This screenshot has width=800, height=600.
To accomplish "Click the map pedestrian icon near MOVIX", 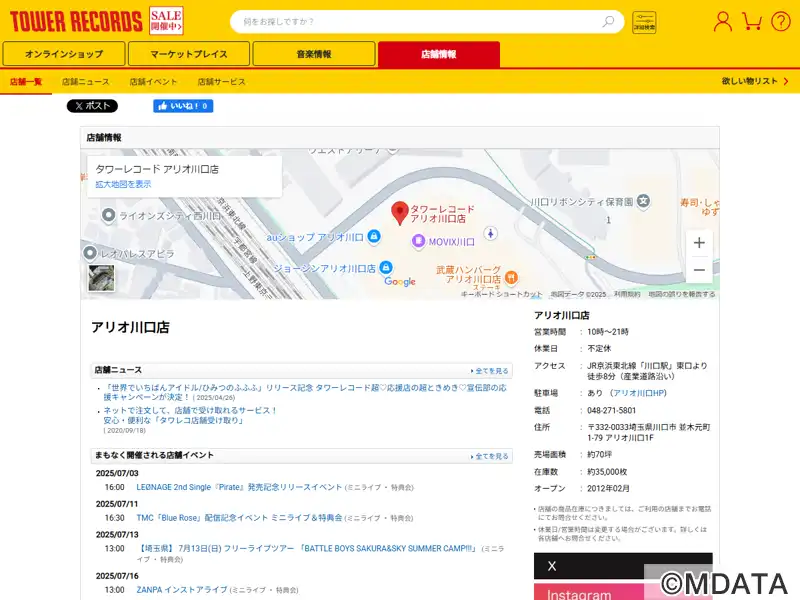I will tap(490, 234).
